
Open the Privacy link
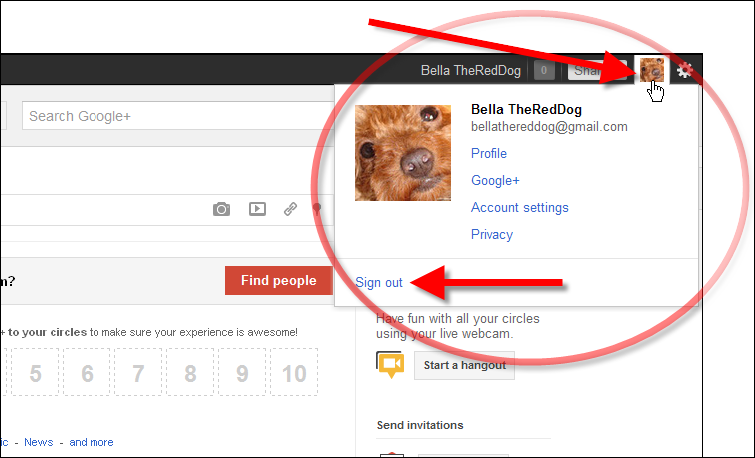pos(492,234)
